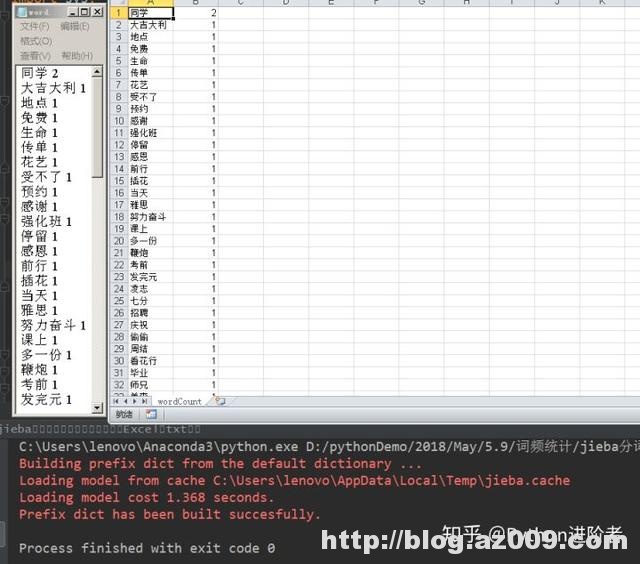
Task: Select Excel cell A1 containing 同学
Action: [x=150, y=13]
